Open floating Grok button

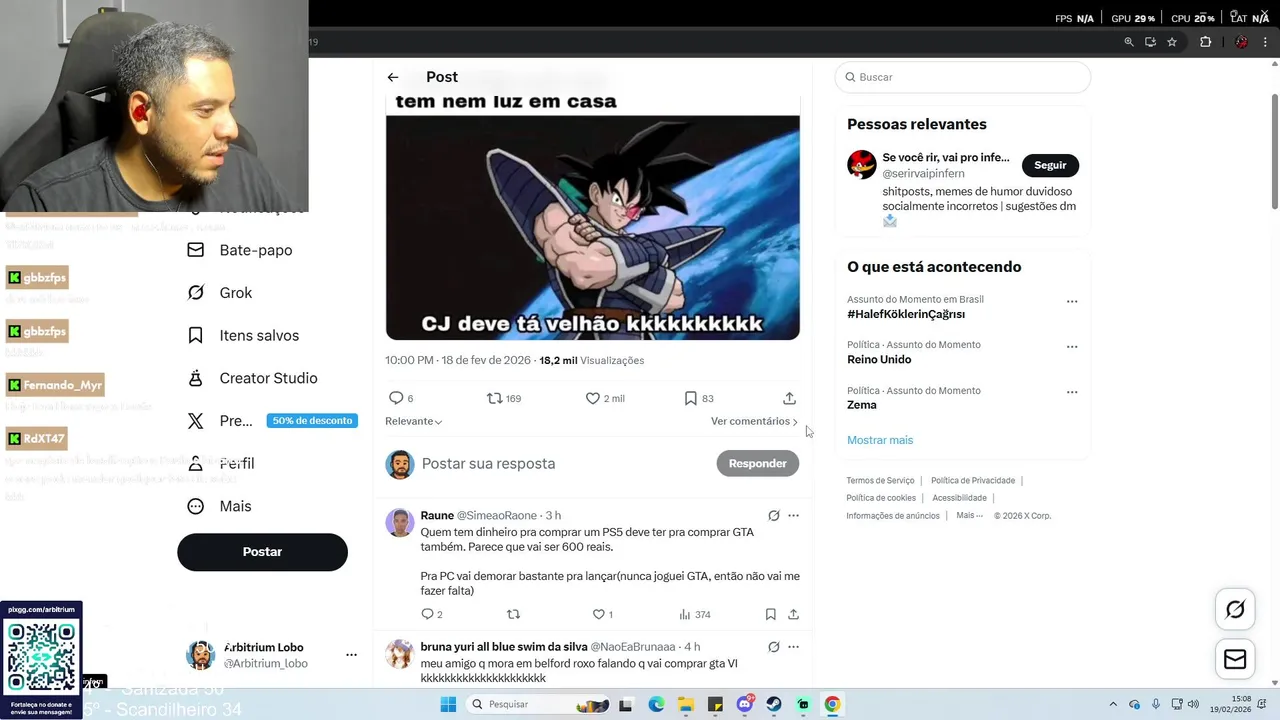pyautogui.click(x=1235, y=609)
